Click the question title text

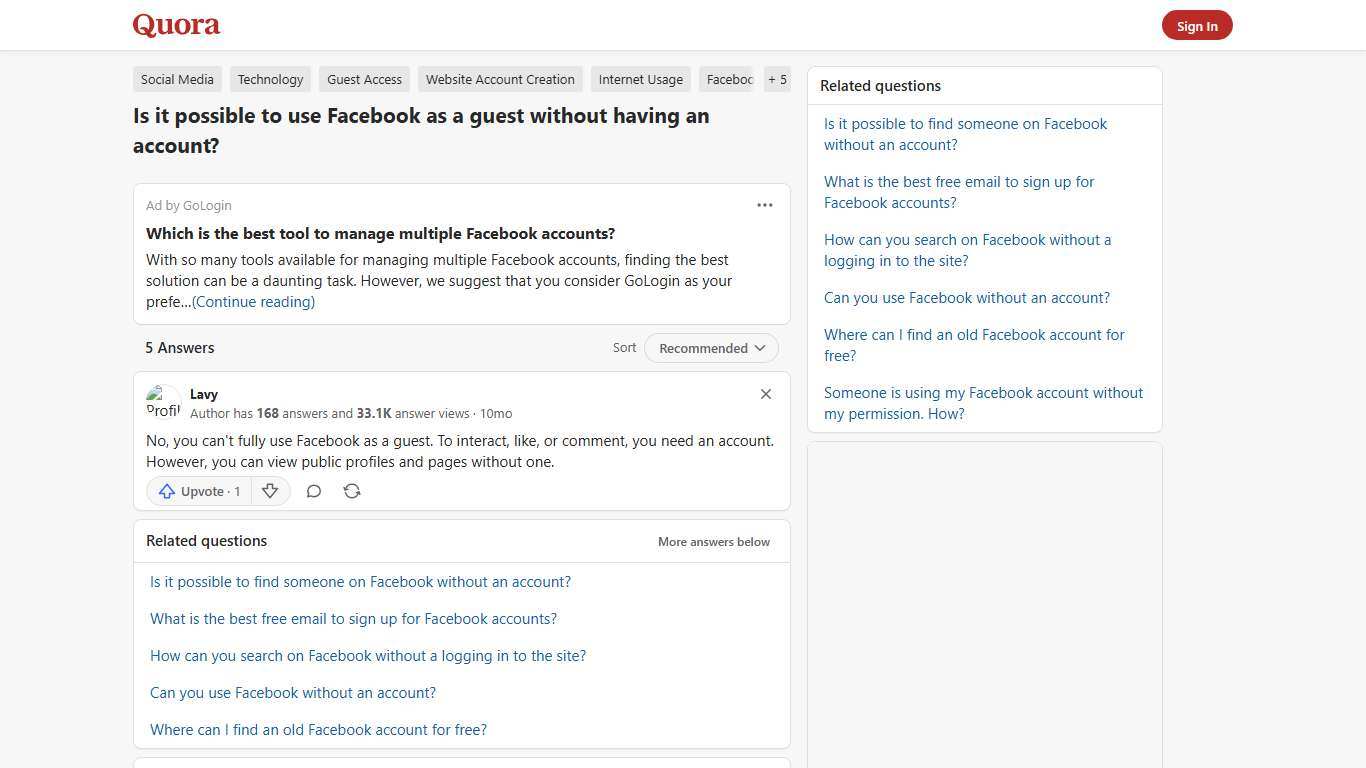tap(421, 130)
